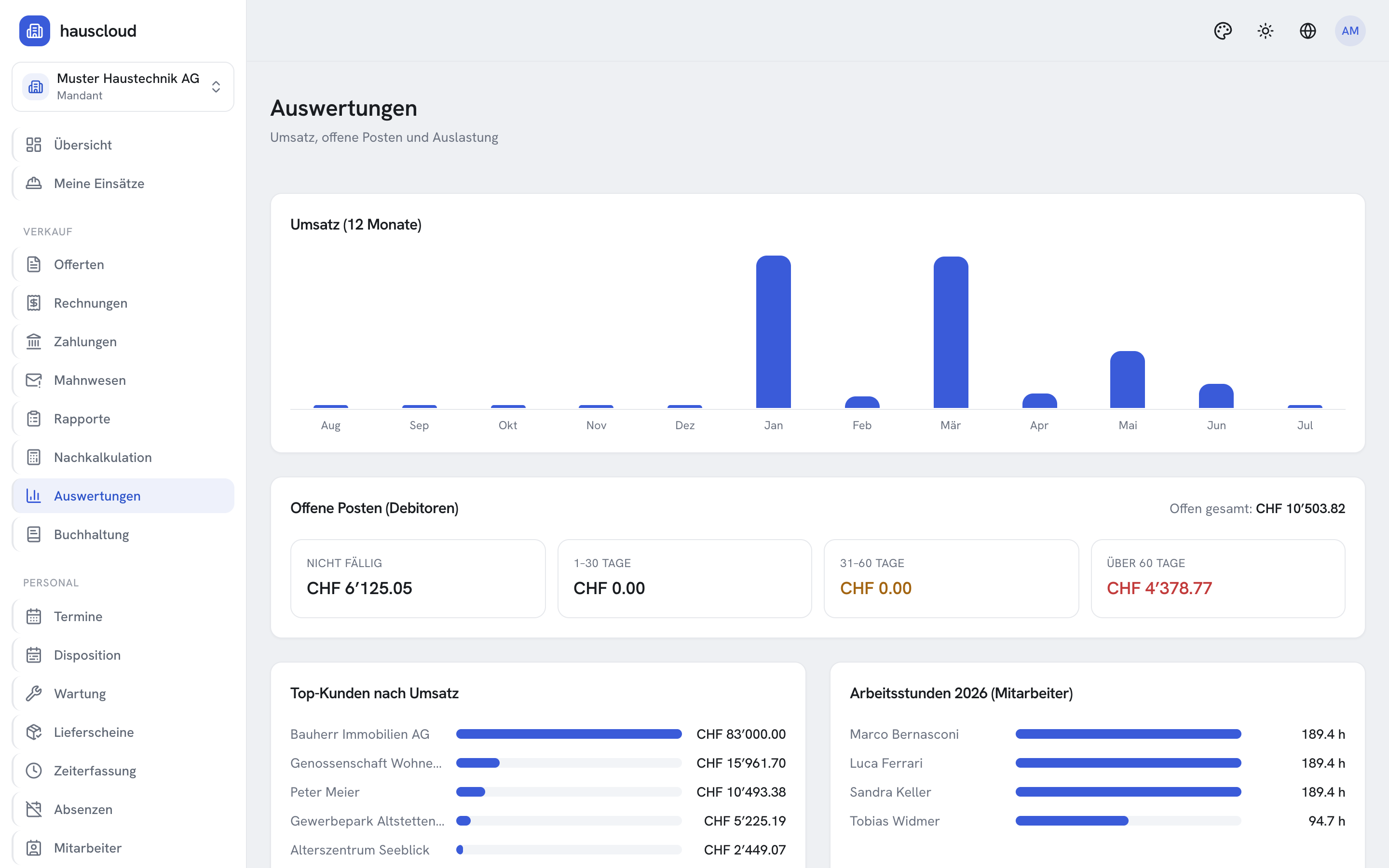Click the mandant selector chevron arrows

[216, 87]
